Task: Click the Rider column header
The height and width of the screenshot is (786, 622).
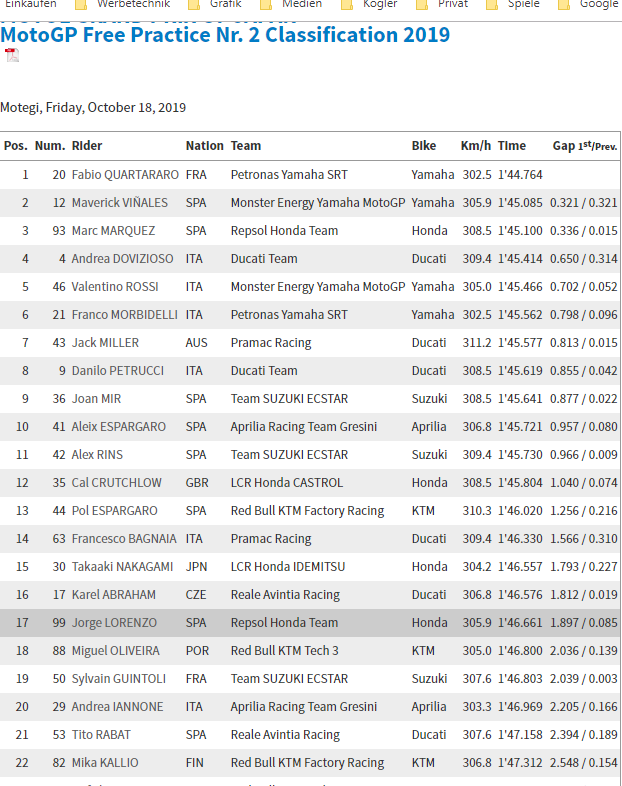Action: [87, 146]
